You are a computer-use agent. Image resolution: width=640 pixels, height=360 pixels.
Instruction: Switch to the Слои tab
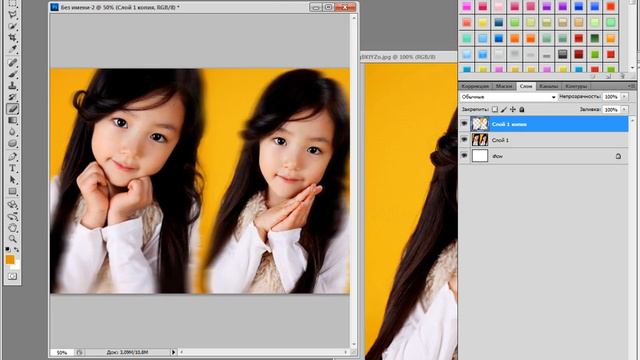(526, 86)
